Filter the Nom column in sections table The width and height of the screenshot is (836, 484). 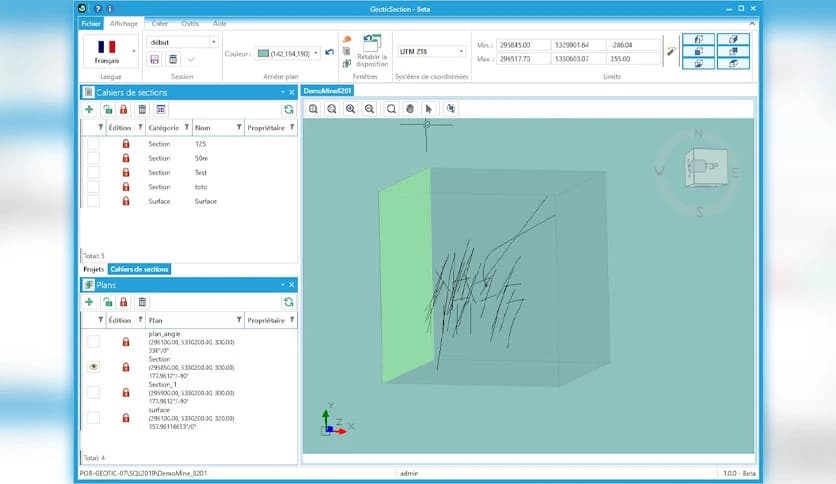238,128
